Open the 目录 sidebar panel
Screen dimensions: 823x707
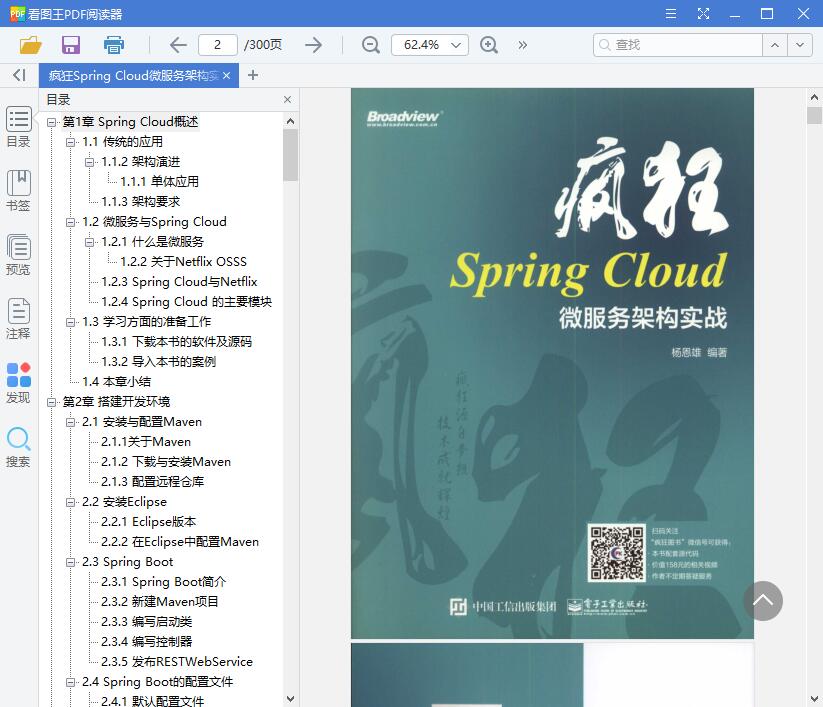18,127
